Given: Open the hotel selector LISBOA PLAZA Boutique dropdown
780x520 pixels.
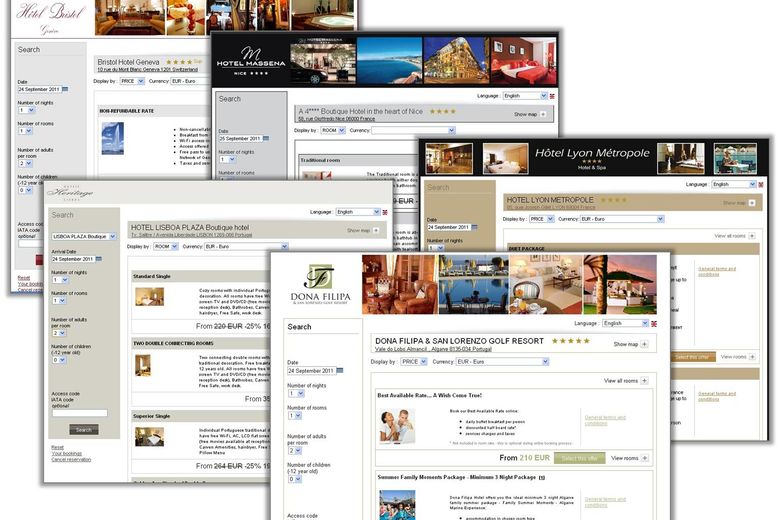Looking at the screenshot, I should click(84, 236).
